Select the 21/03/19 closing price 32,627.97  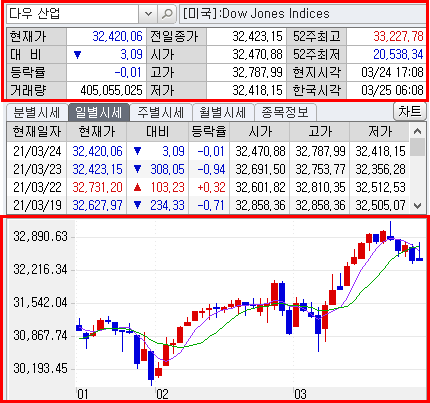tap(98, 205)
